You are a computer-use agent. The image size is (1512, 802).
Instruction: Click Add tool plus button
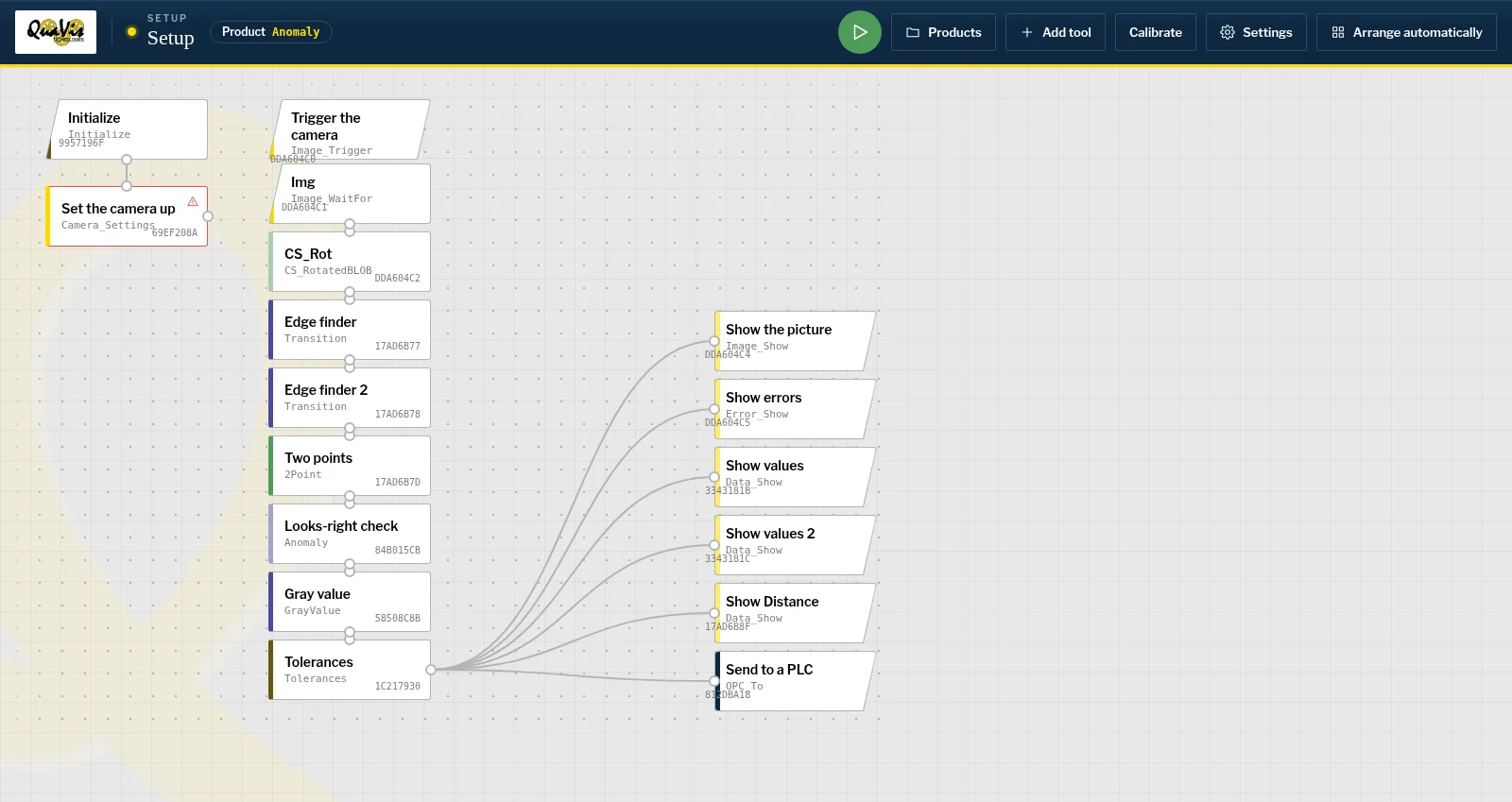point(1056,32)
